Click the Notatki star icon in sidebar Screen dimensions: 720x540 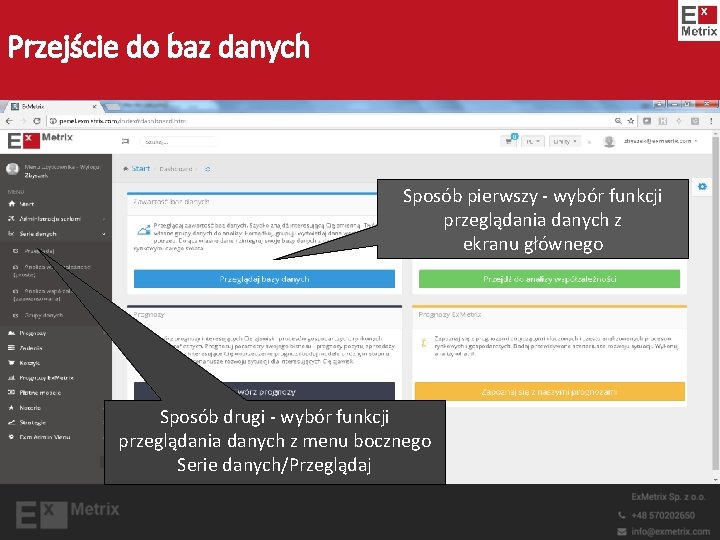pyautogui.click(x=12, y=408)
